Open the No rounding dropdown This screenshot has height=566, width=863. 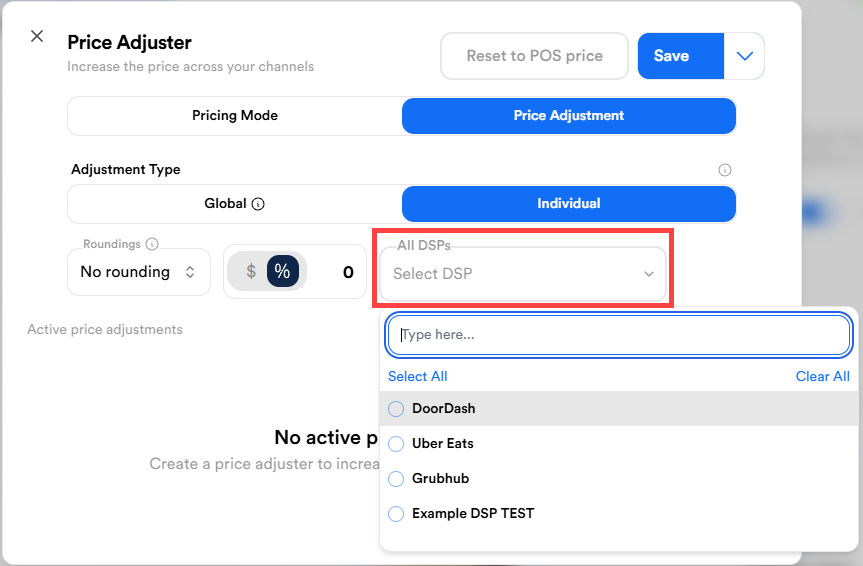(x=138, y=272)
